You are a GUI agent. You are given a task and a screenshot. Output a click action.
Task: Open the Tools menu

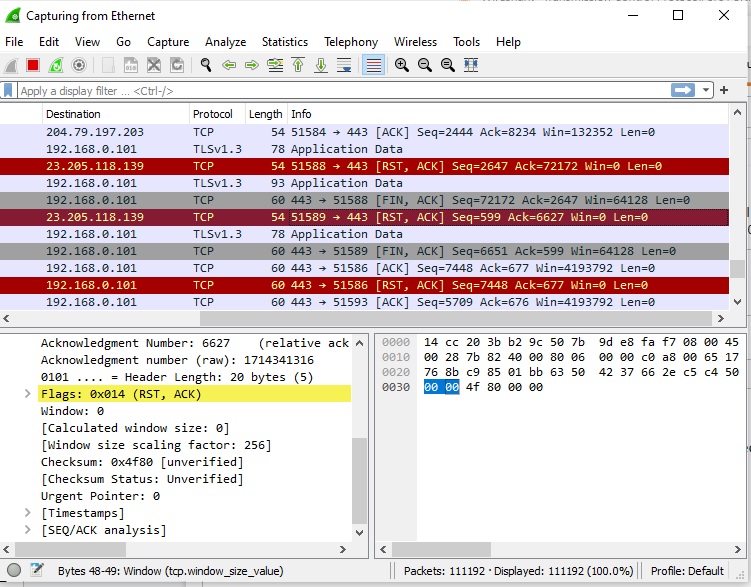point(467,42)
